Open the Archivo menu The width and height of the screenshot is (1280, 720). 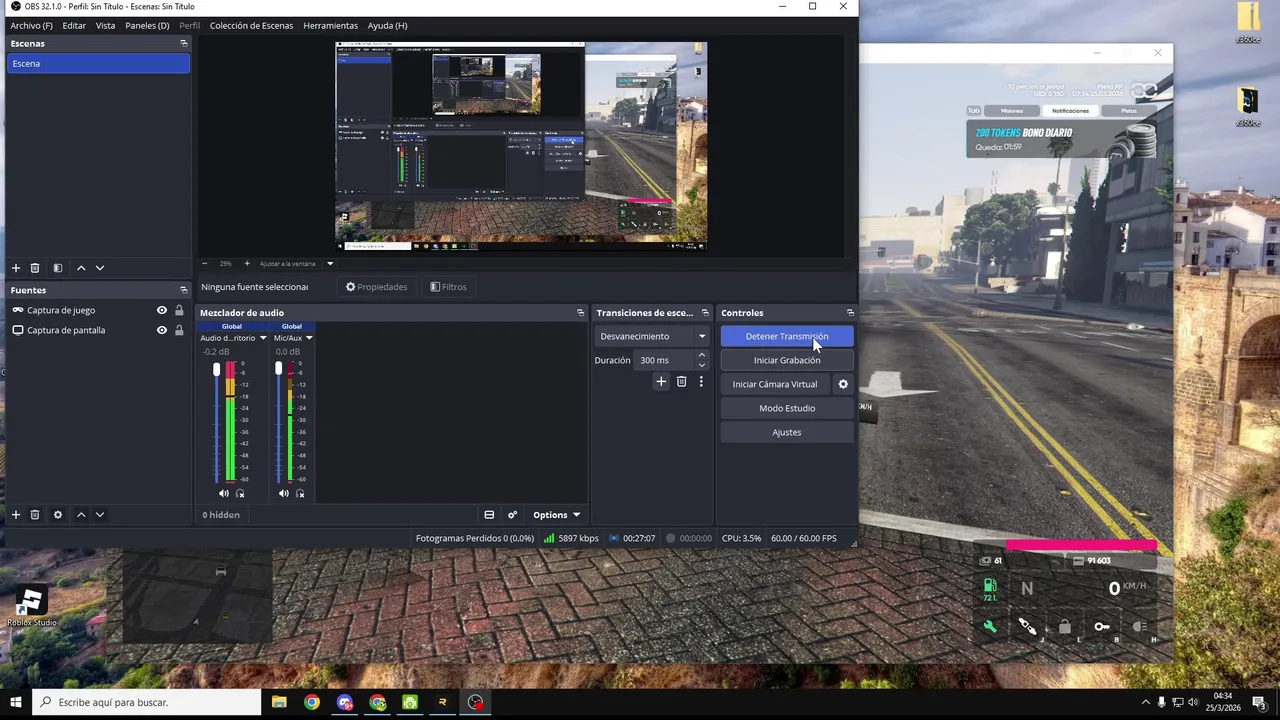tap(31, 25)
